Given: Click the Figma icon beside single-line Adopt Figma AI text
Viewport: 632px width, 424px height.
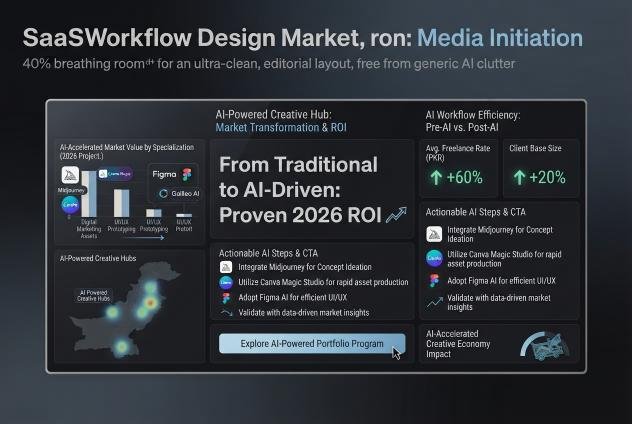Looking at the screenshot, I should 226,298.
